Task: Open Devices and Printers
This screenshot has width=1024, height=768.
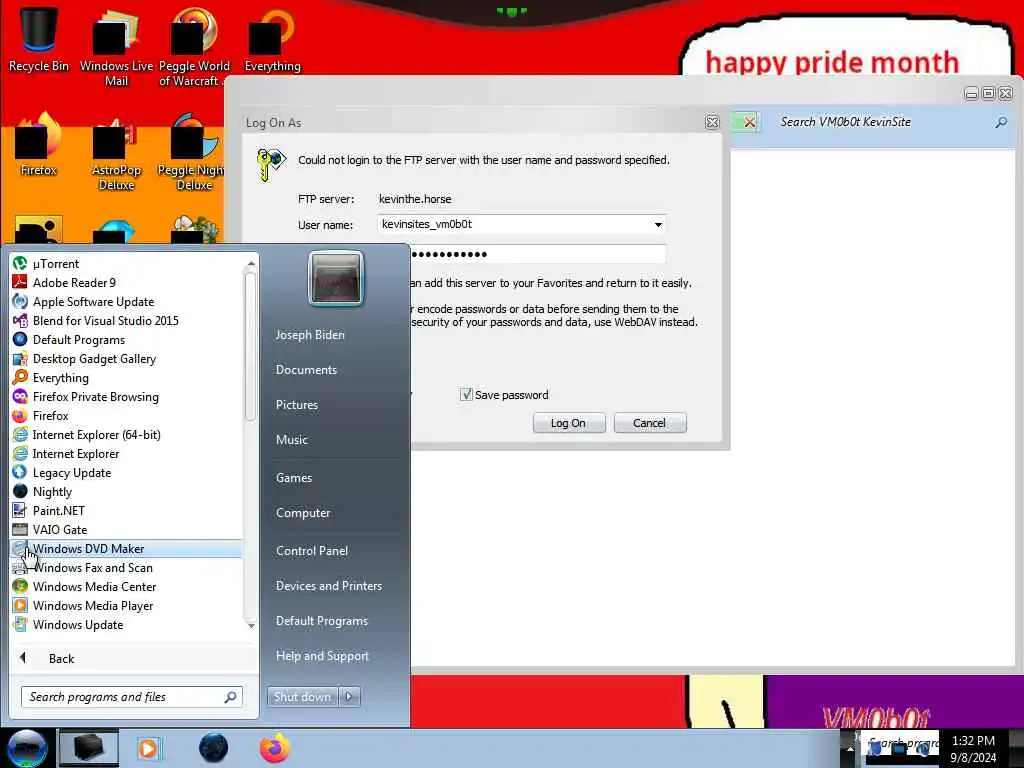Action: (x=328, y=586)
